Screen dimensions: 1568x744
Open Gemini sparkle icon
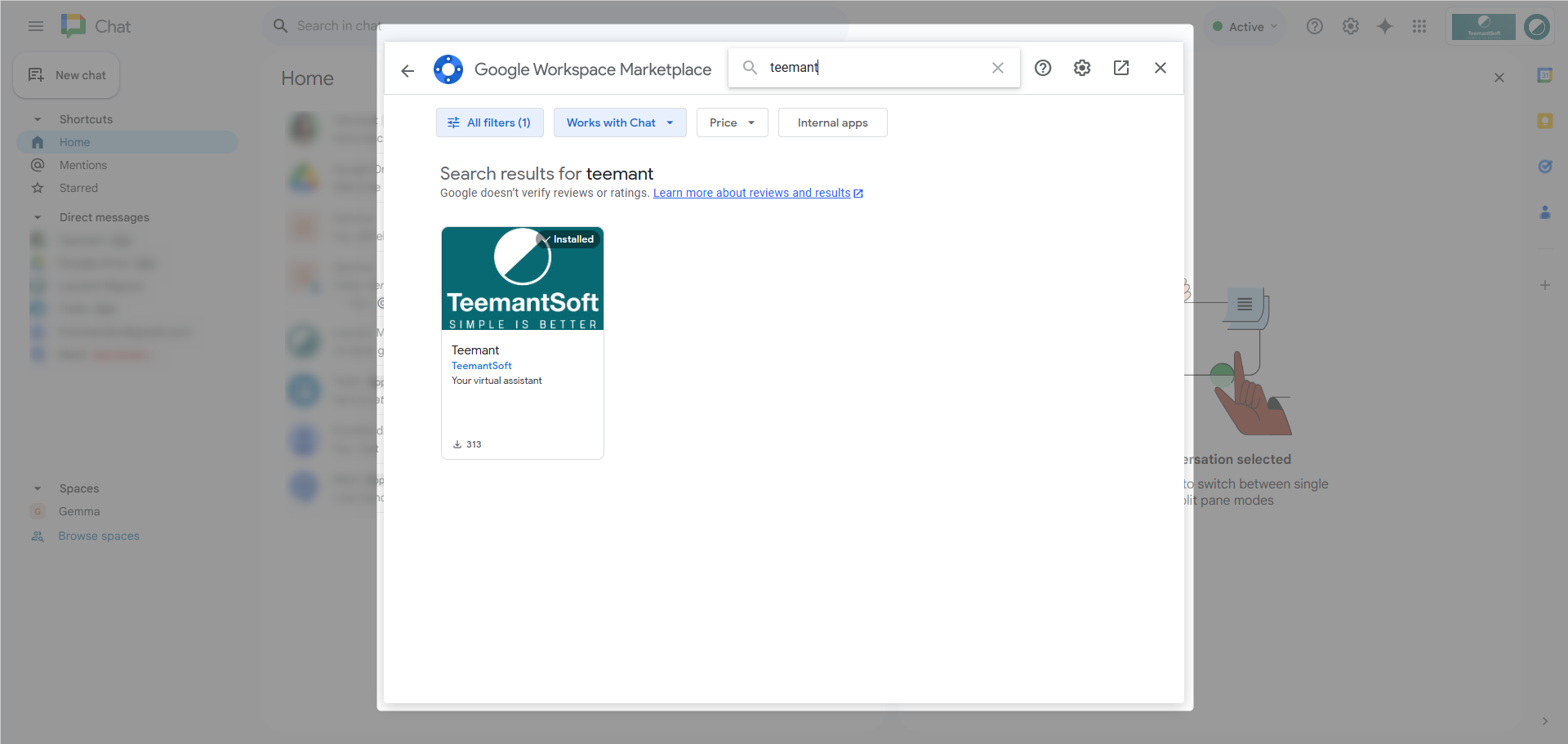pos(1385,26)
